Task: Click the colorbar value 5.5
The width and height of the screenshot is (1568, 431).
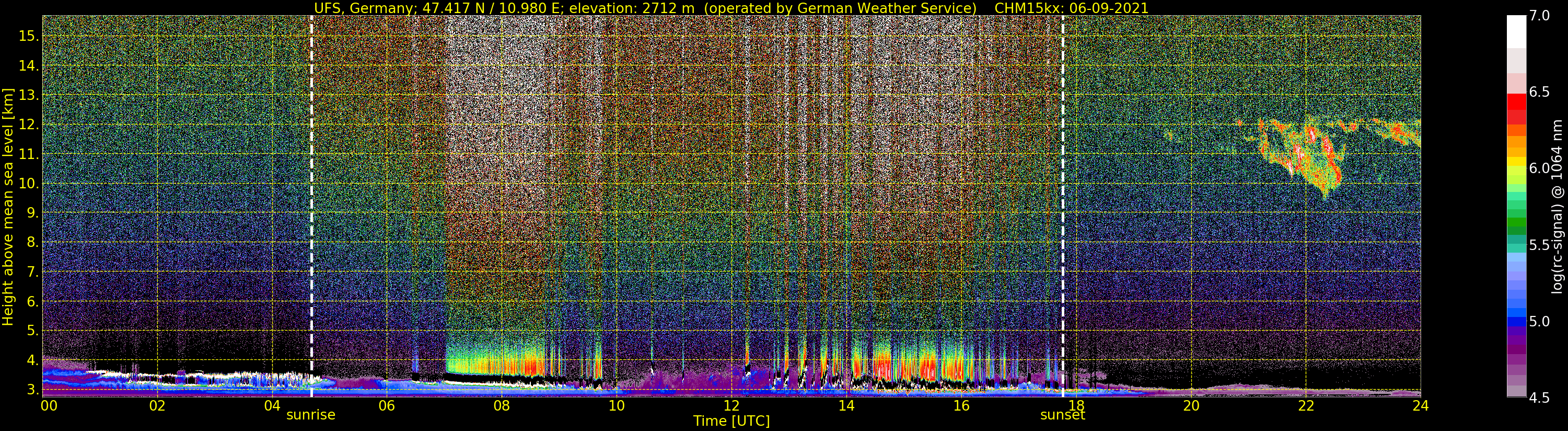Action: 1539,245
